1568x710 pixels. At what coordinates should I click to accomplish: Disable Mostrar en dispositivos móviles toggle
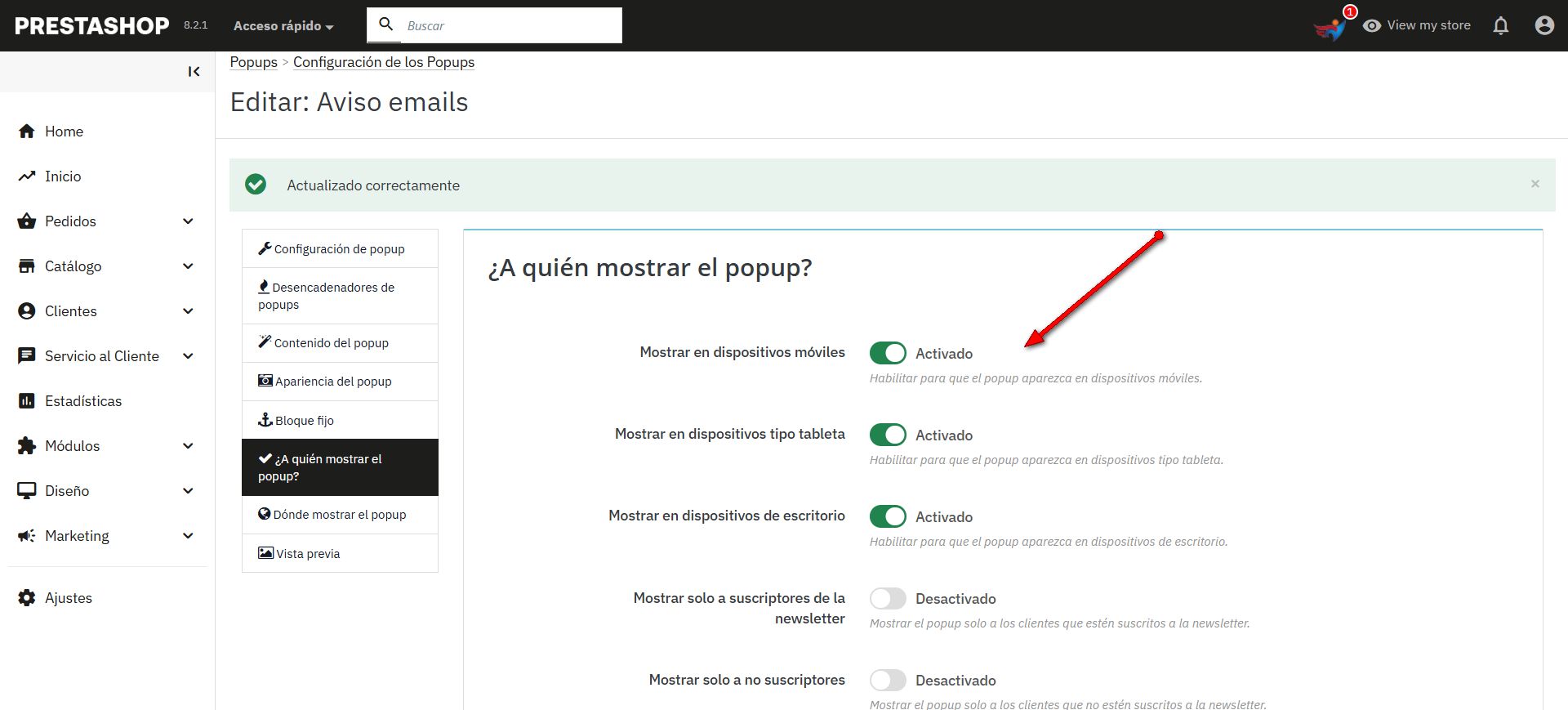point(888,353)
